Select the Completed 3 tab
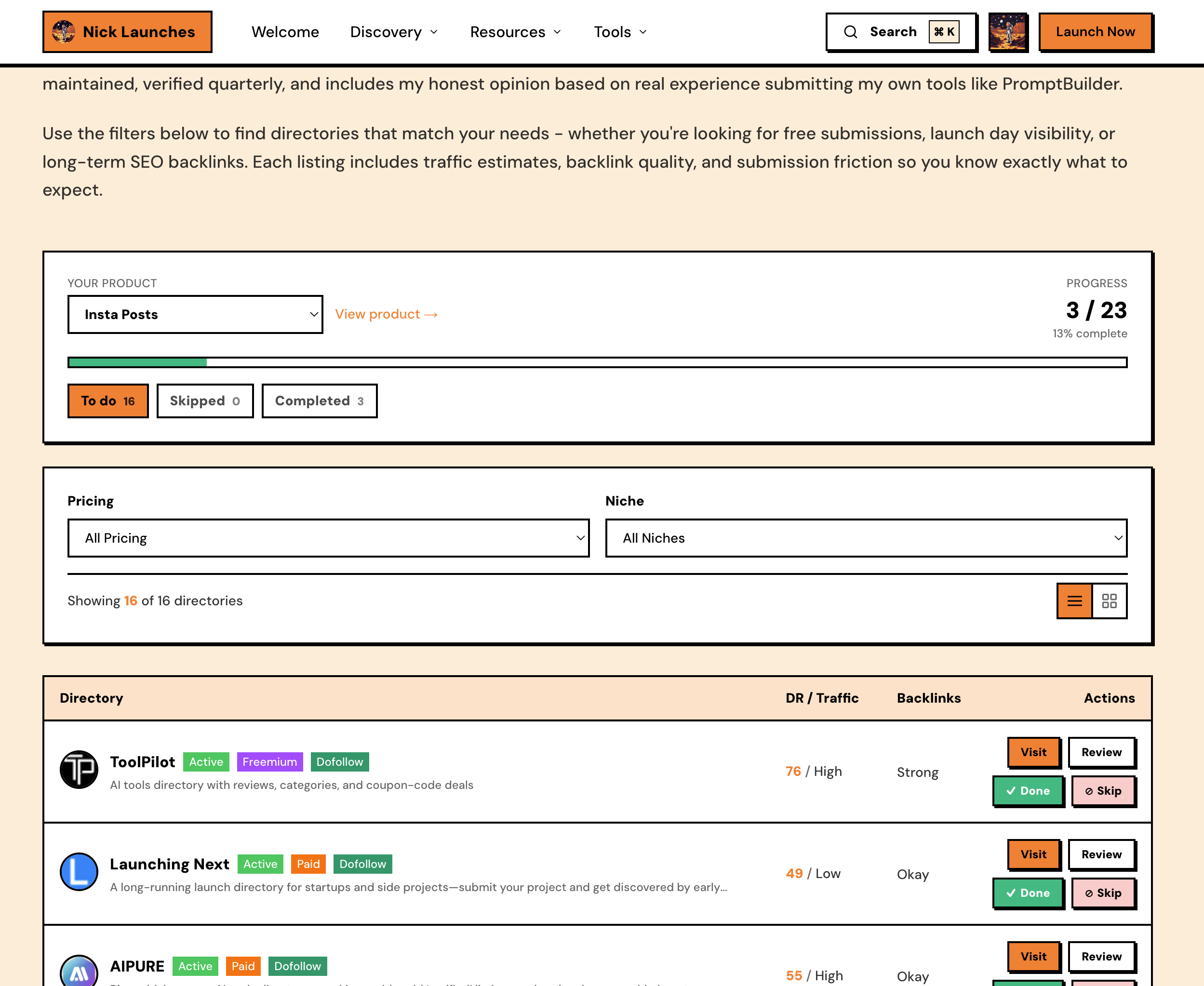The image size is (1204, 986). click(x=319, y=401)
